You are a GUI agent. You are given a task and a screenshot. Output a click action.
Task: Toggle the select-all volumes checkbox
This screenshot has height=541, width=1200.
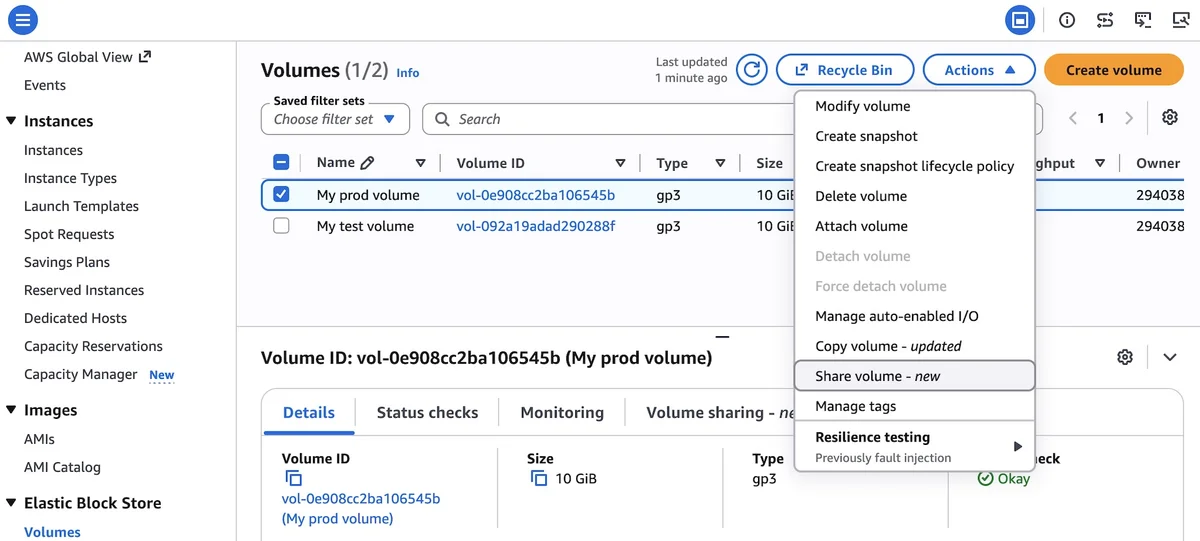(281, 163)
